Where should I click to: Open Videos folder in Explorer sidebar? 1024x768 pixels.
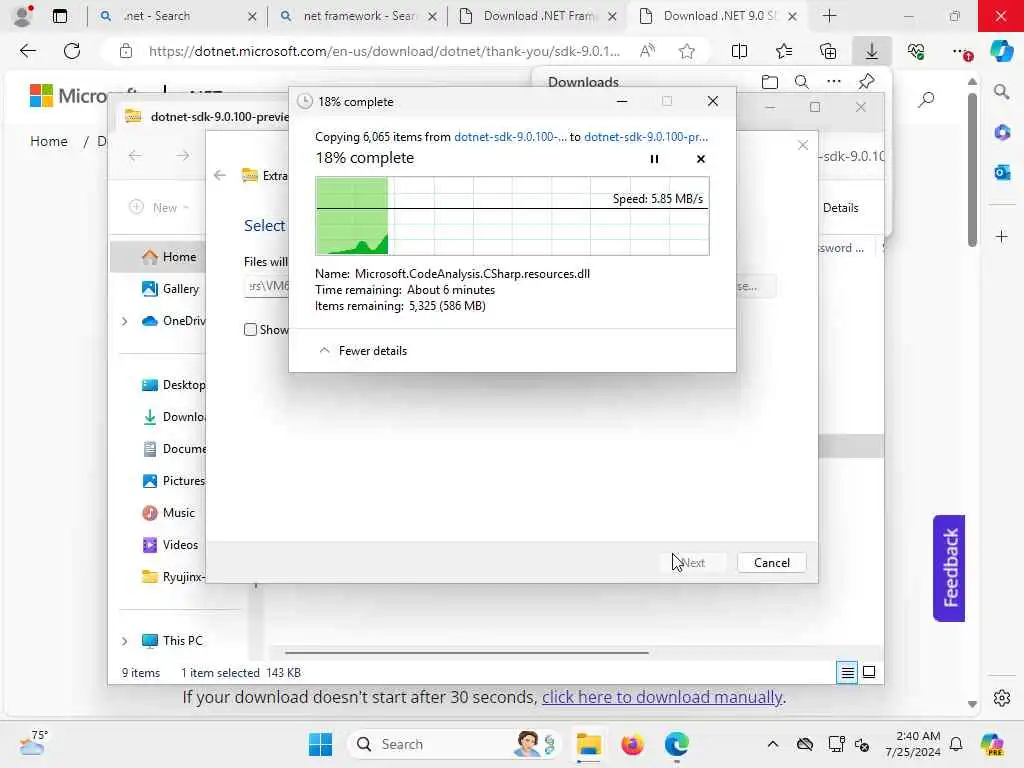click(170, 545)
